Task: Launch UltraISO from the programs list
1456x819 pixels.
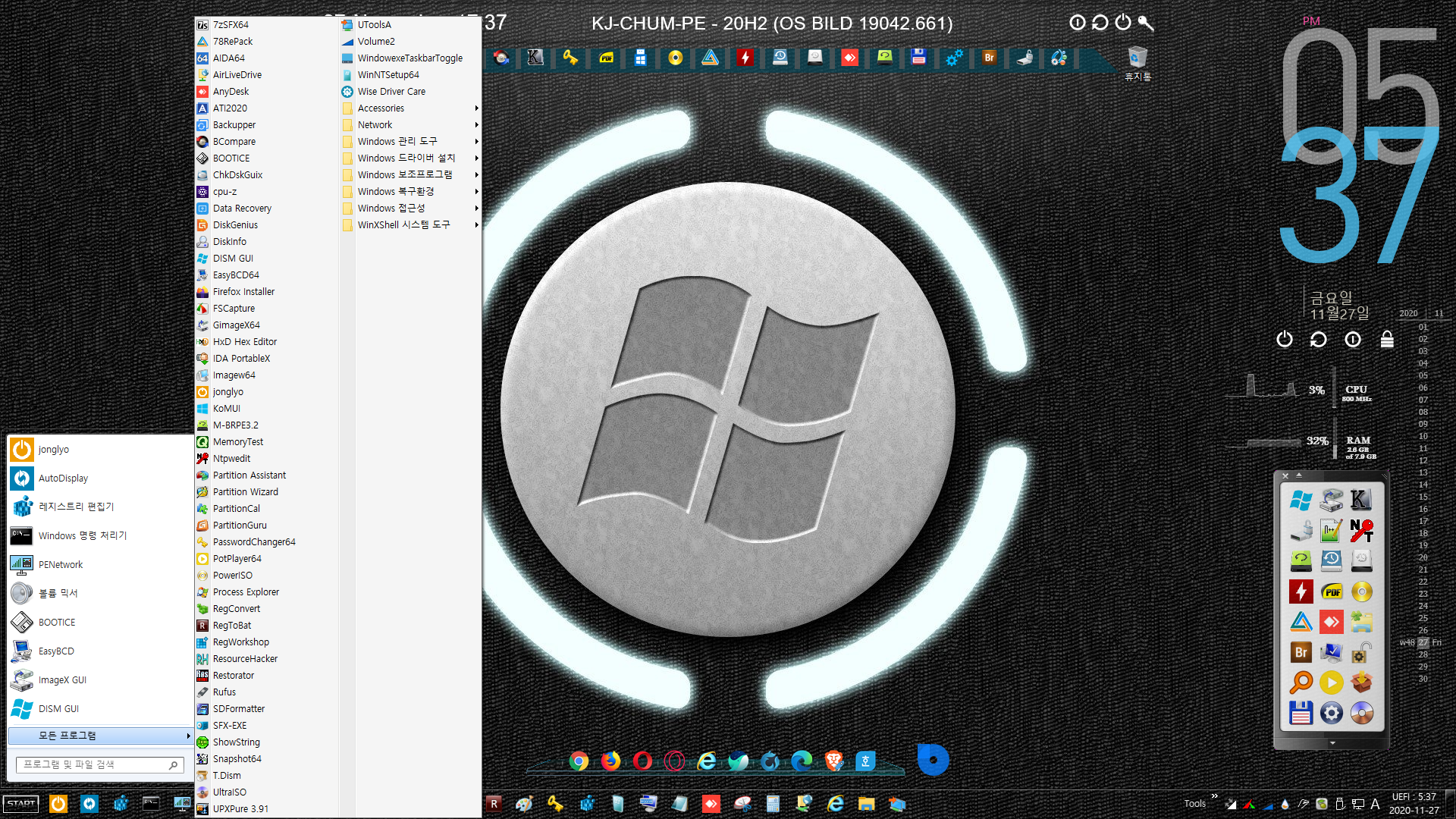Action: click(x=266, y=792)
